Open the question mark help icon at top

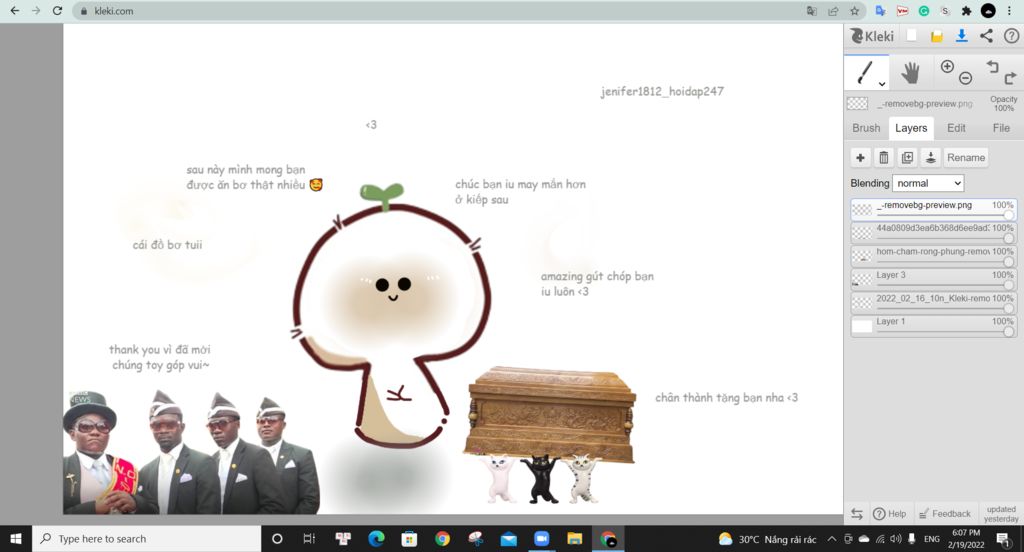coord(1011,36)
